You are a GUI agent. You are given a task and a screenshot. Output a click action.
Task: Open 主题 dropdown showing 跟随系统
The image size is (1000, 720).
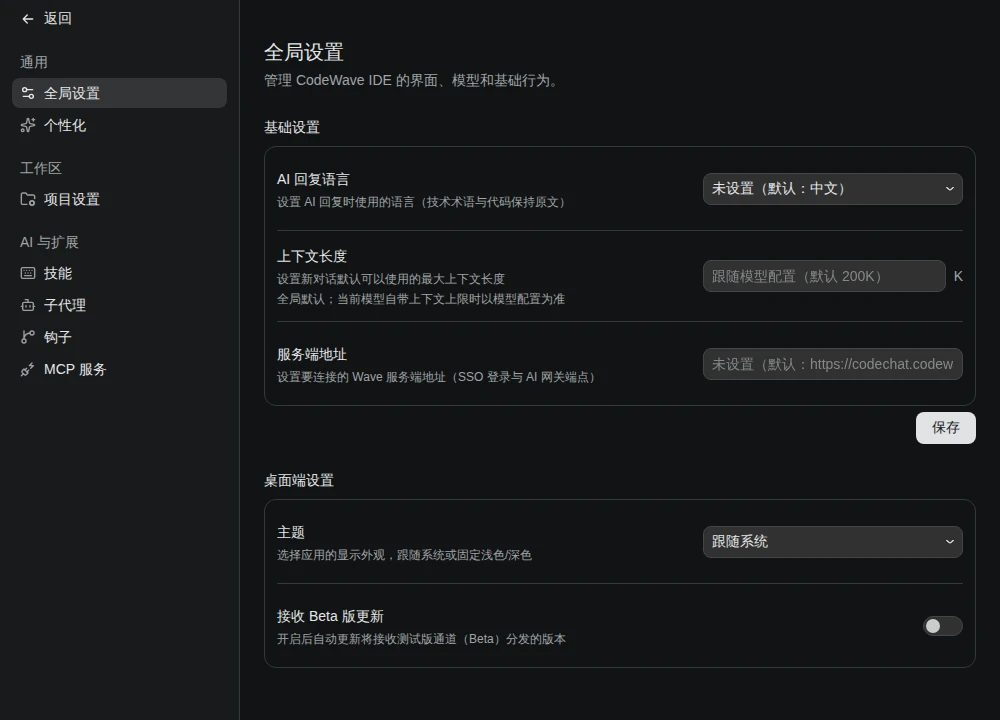pyautogui.click(x=832, y=542)
